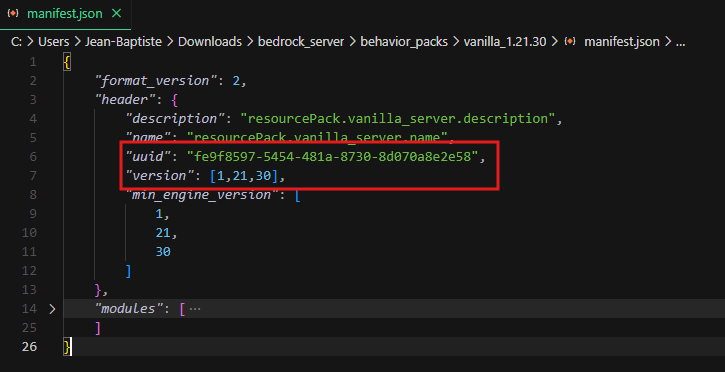
Task: Open the bedrock_server breadcrumb segment
Action: coord(301,42)
